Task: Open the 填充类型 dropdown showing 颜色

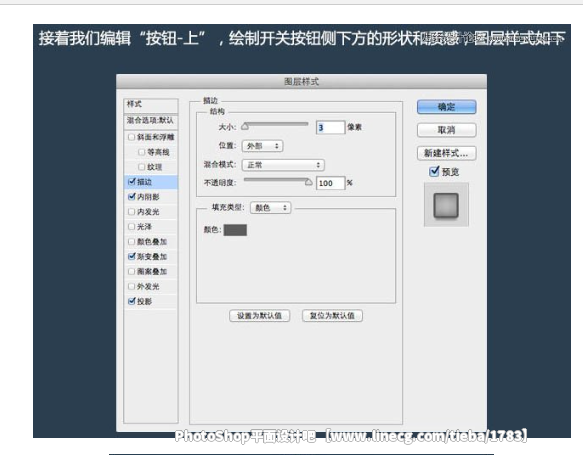Action: tap(271, 208)
